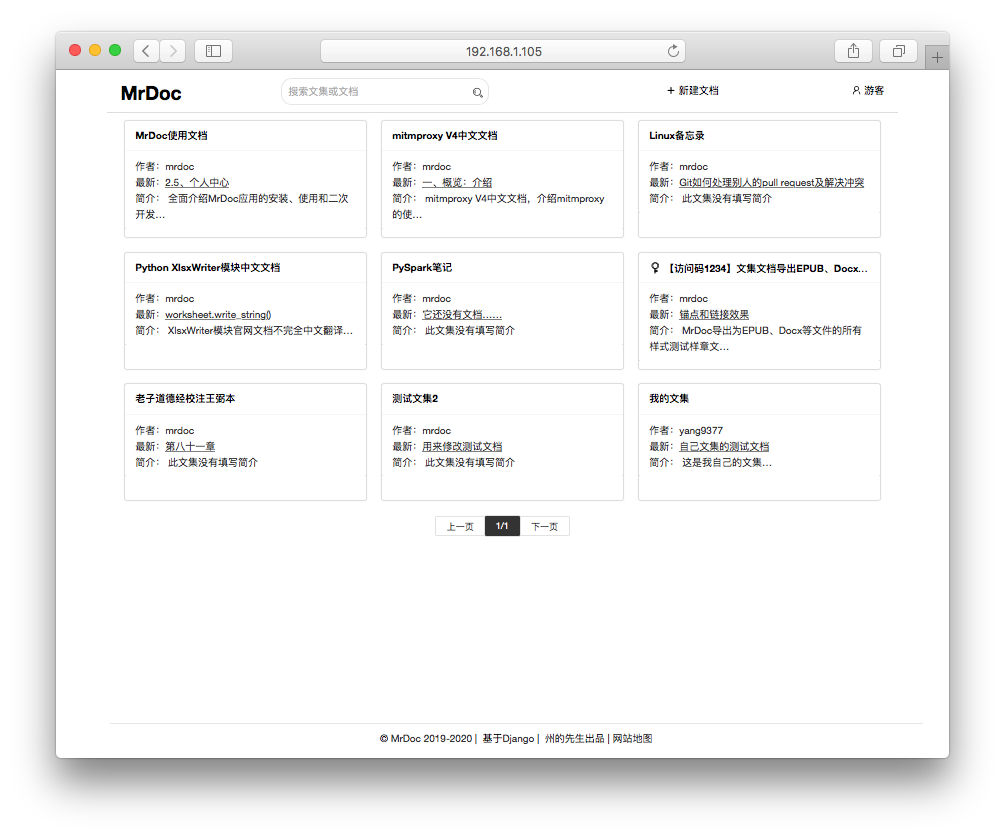Image resolution: width=1005 pixels, height=838 pixels.
Task: Click the MrDoc logo
Action: (151, 93)
